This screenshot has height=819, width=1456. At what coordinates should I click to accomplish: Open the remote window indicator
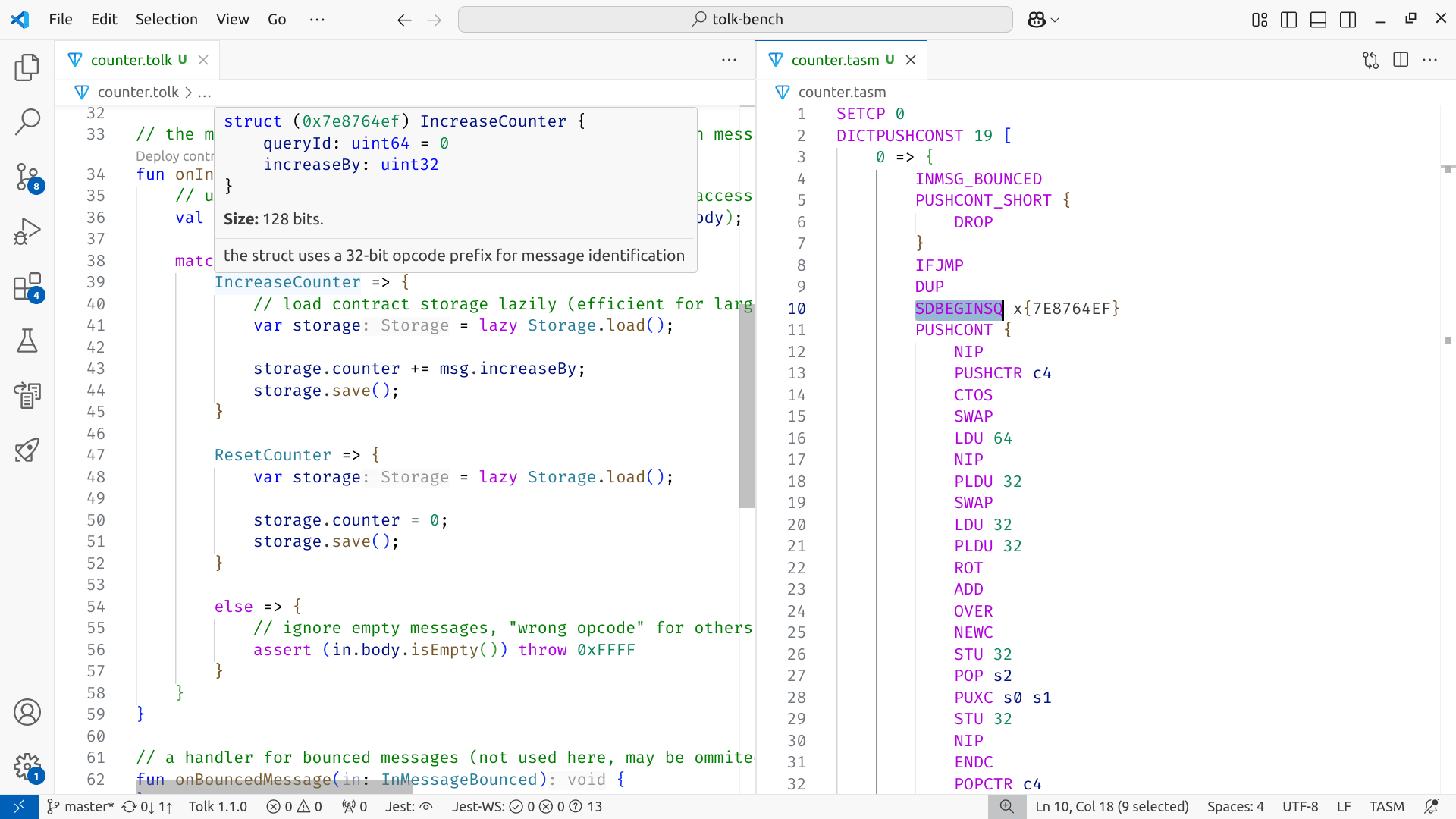pos(19,807)
